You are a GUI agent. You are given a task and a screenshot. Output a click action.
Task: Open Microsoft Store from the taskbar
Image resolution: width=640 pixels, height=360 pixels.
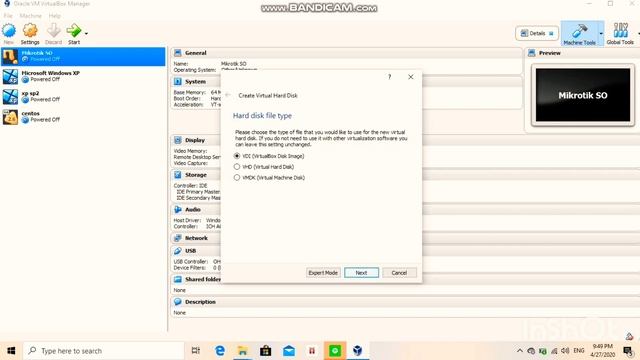(266, 351)
